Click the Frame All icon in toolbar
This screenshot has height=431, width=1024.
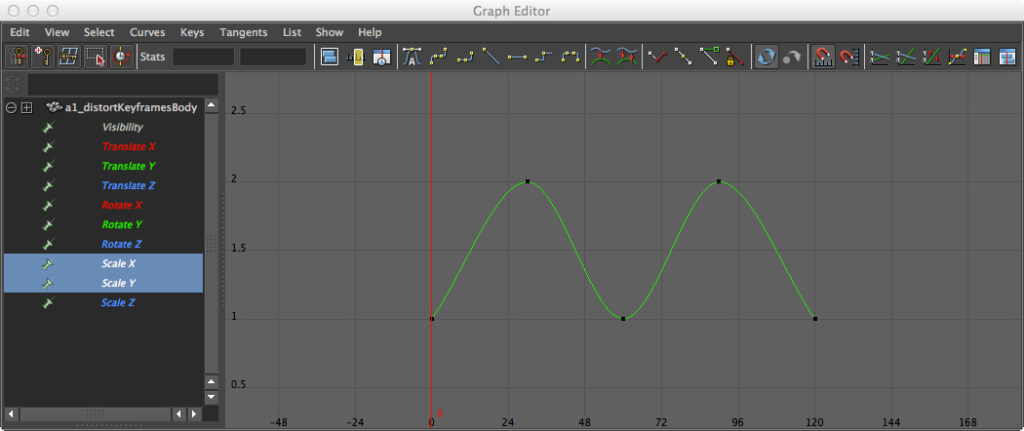coord(330,57)
